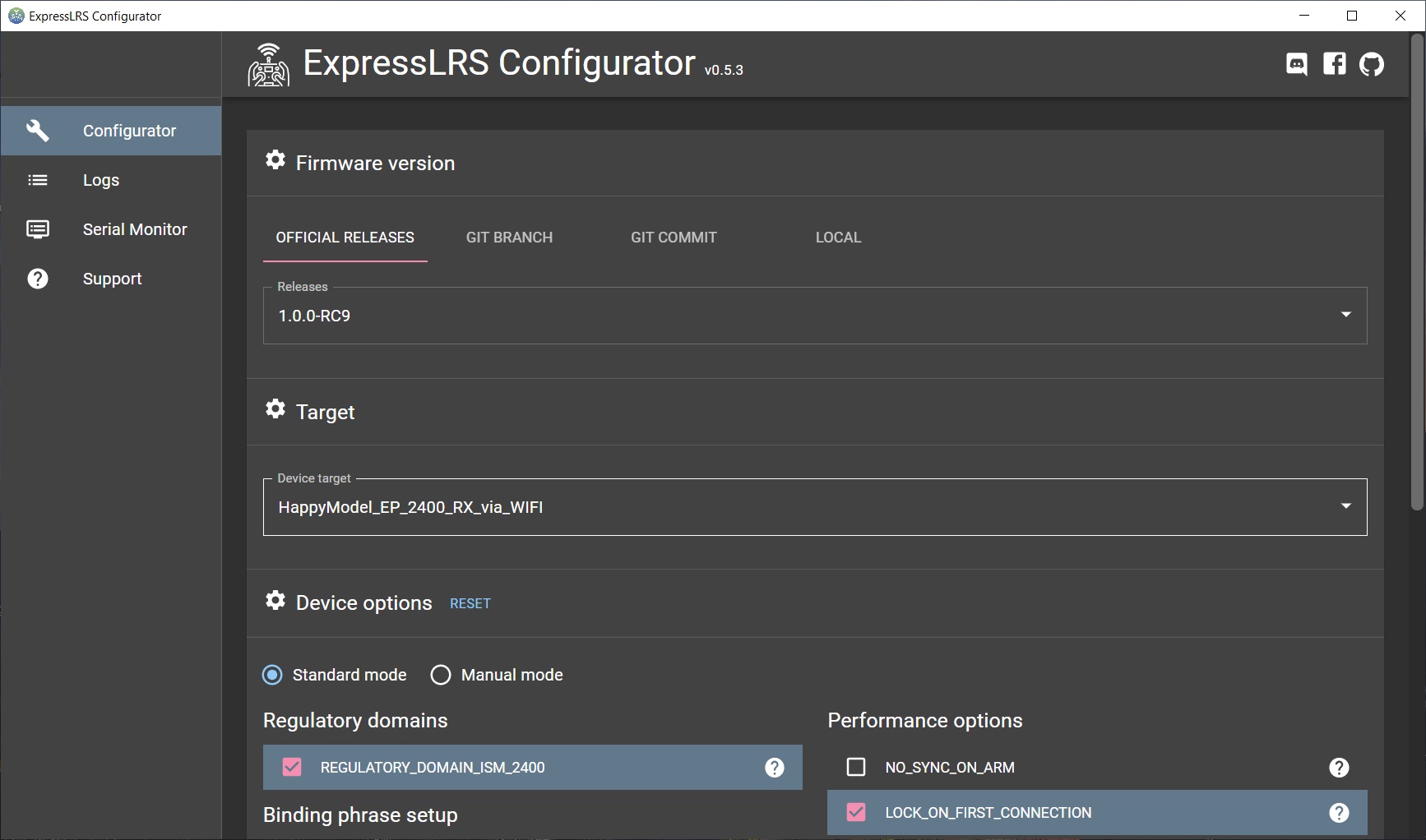Open the Device target dropdown
Image resolution: width=1426 pixels, height=840 pixels.
815,507
